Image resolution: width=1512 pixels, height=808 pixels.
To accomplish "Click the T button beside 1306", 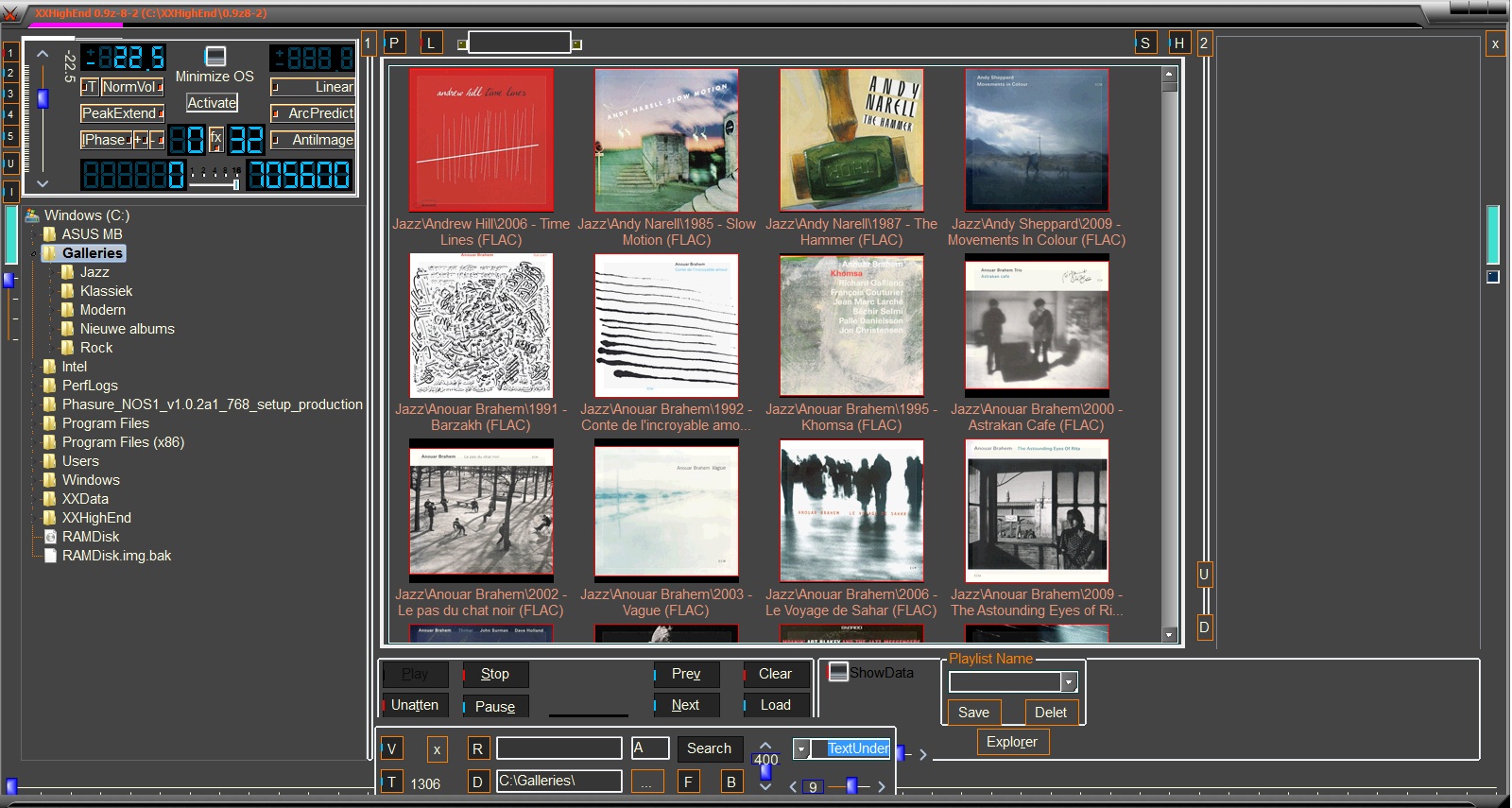I will pos(392,782).
